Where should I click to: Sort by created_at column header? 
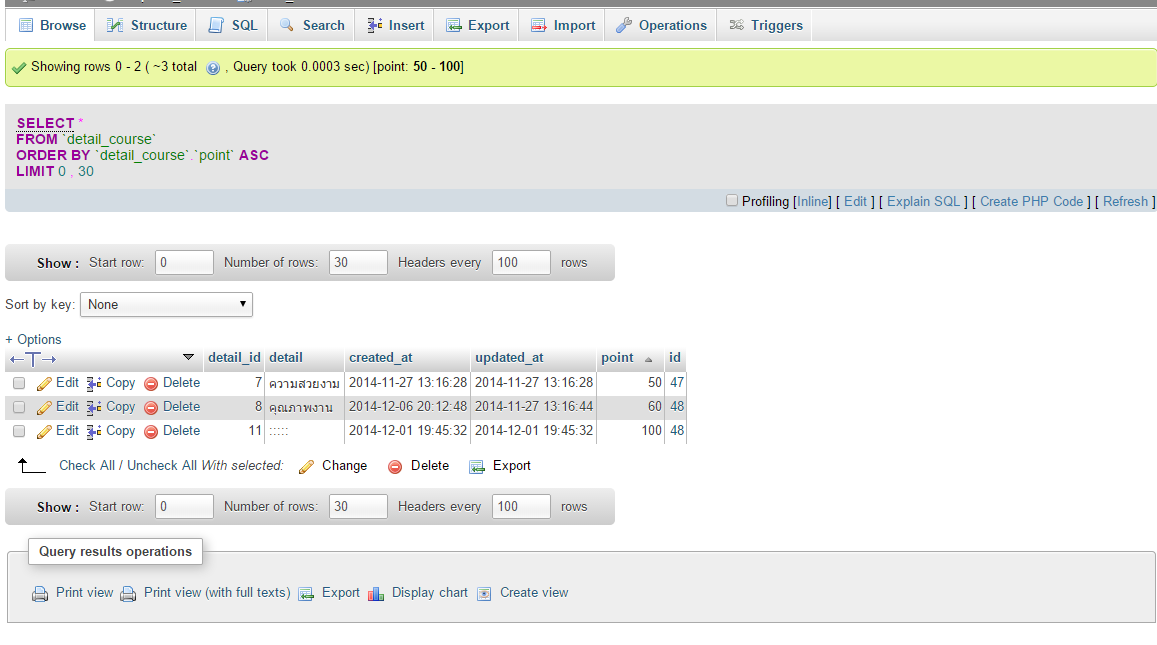381,357
